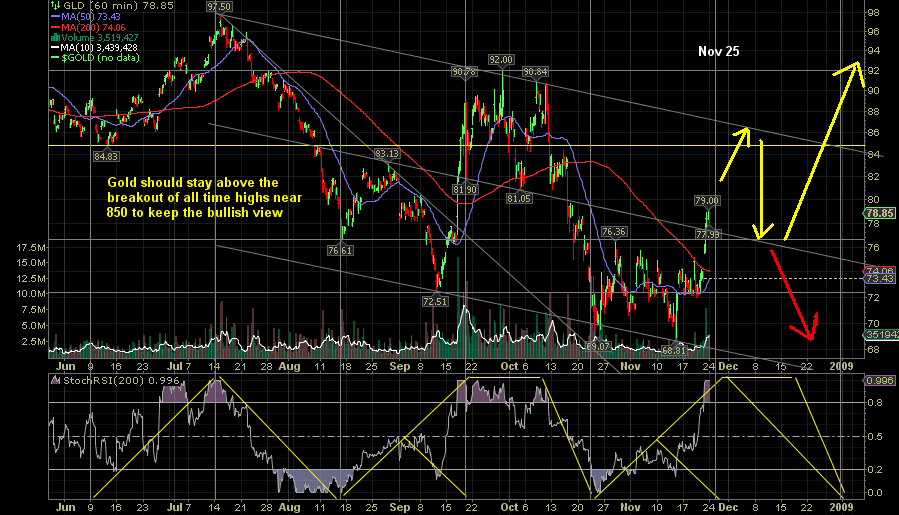Click the 98 label on the price axis
899x515 pixels.
(x=873, y=13)
